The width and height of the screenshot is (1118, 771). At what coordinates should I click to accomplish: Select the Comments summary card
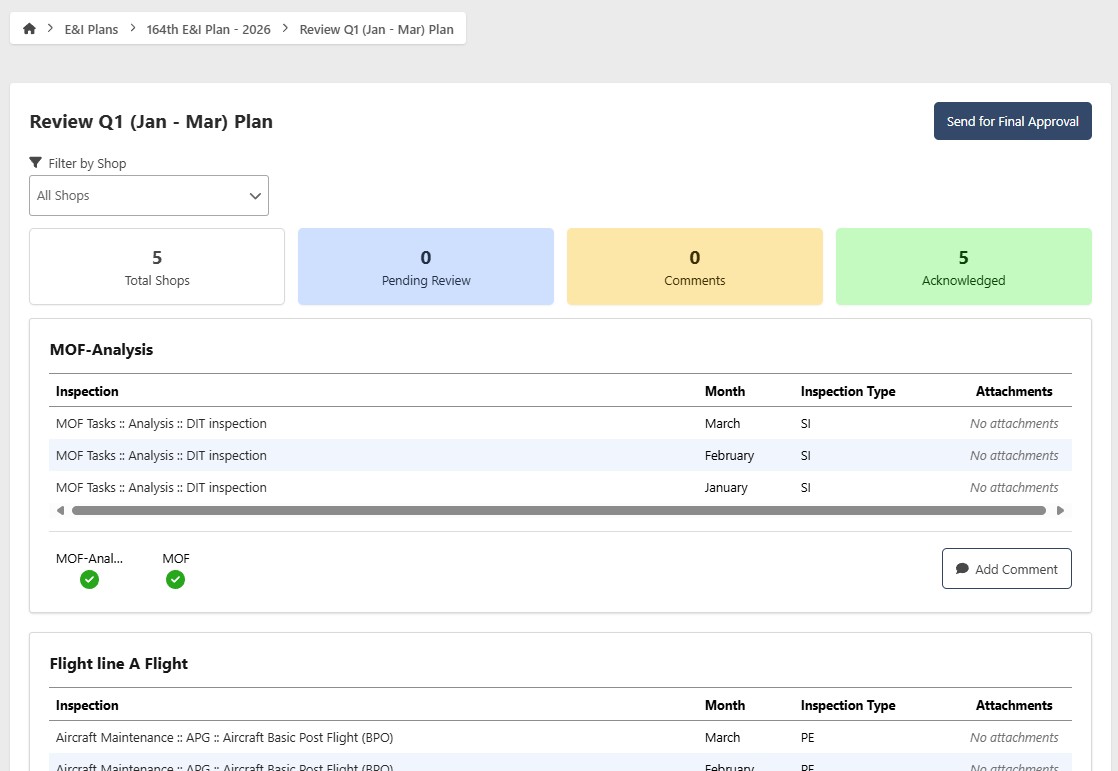point(694,267)
